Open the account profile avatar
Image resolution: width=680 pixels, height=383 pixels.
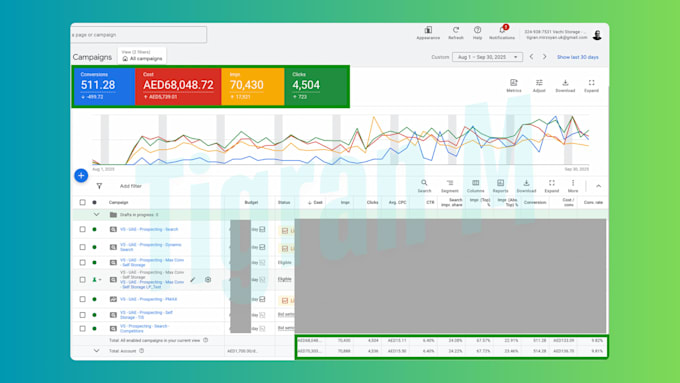[597, 35]
